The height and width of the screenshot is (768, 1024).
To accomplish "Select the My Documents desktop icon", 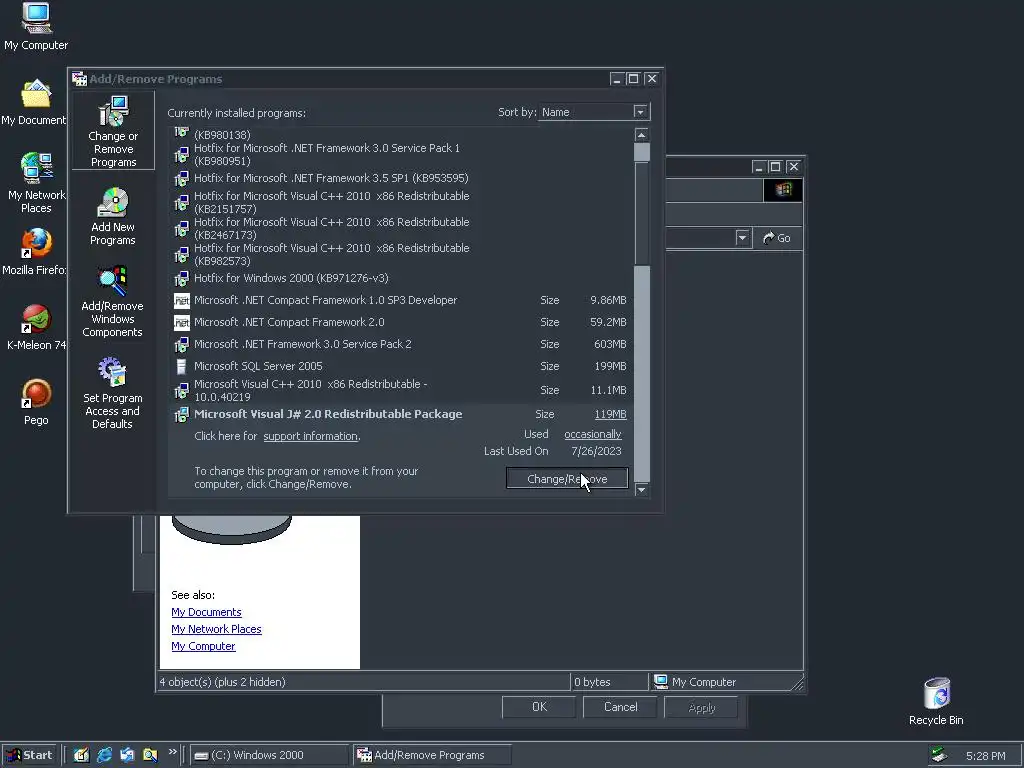I will (34, 102).
